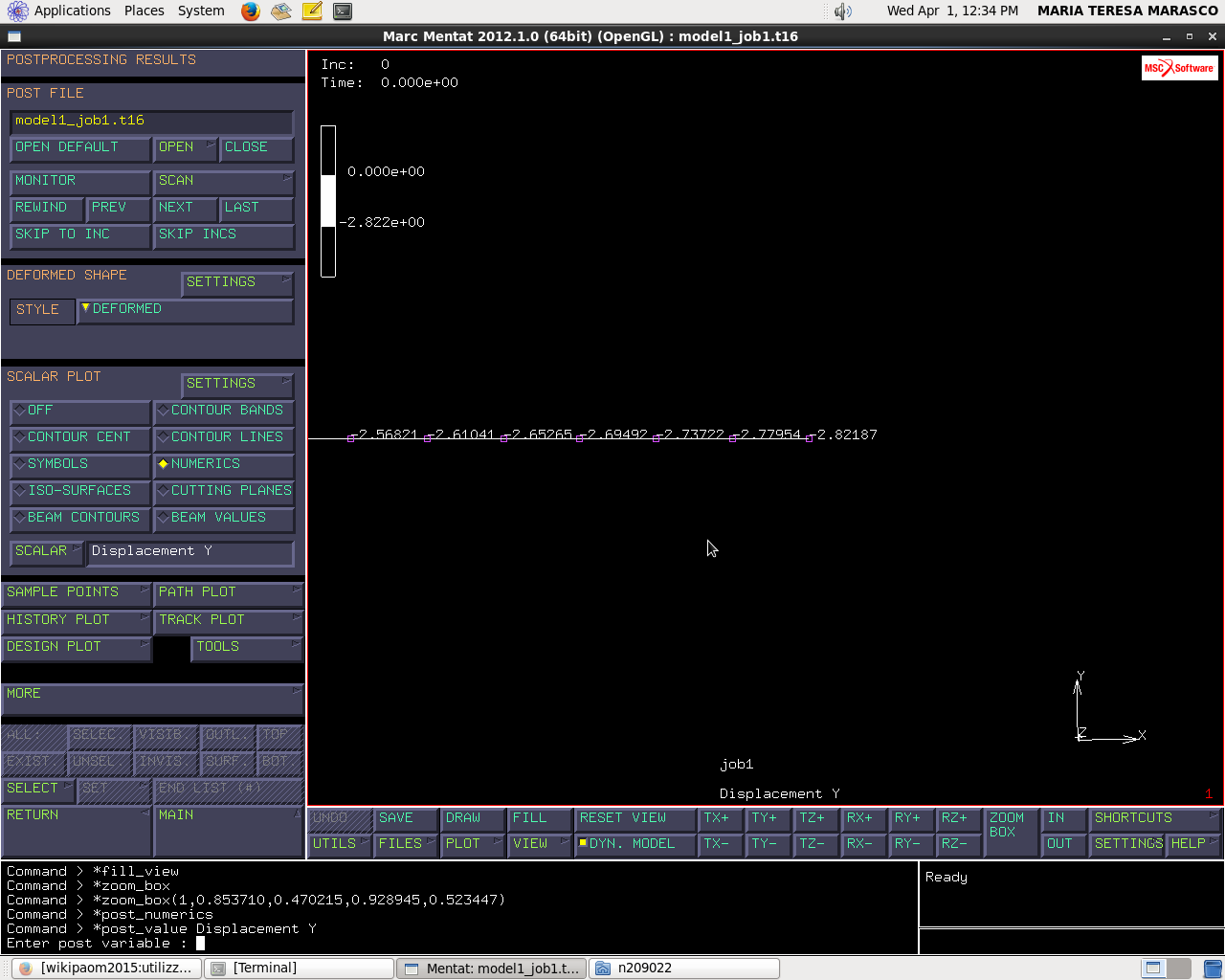Click the ZOOM BOX button

point(1011,832)
